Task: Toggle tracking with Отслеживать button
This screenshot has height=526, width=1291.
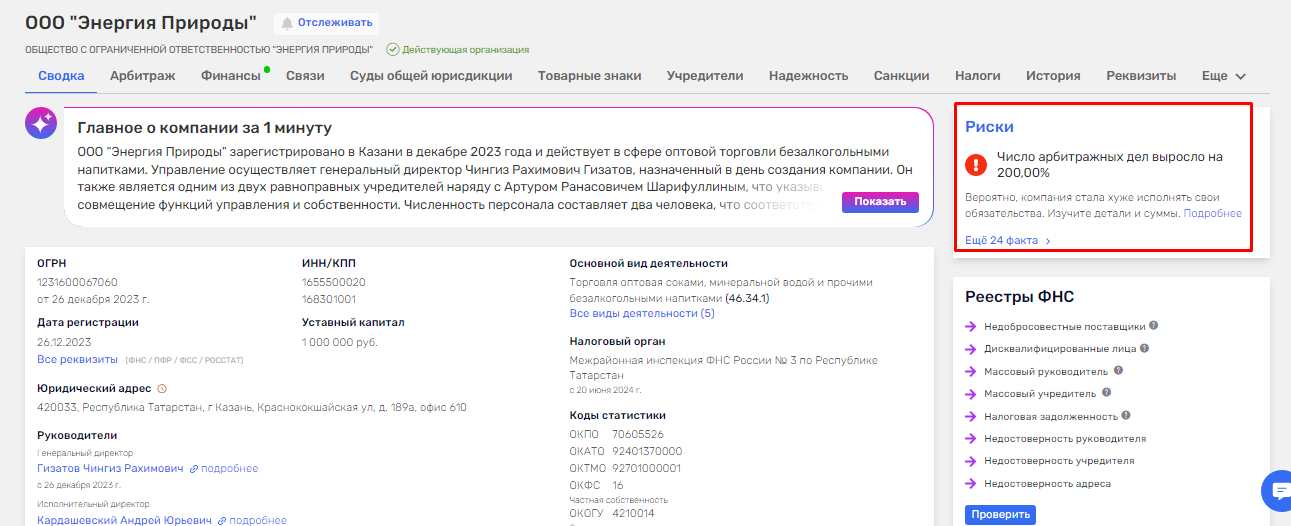Action: tap(326, 23)
